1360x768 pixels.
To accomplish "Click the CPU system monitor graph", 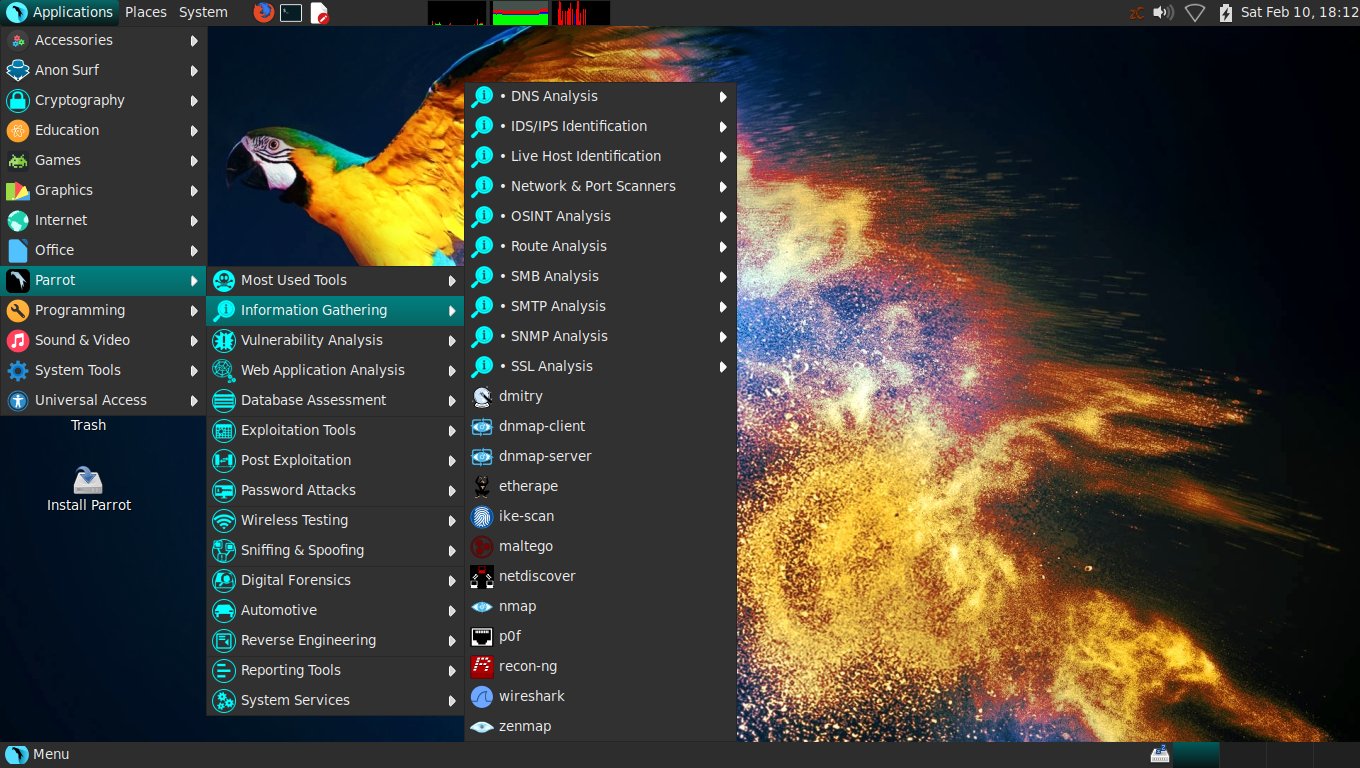I will coord(458,13).
